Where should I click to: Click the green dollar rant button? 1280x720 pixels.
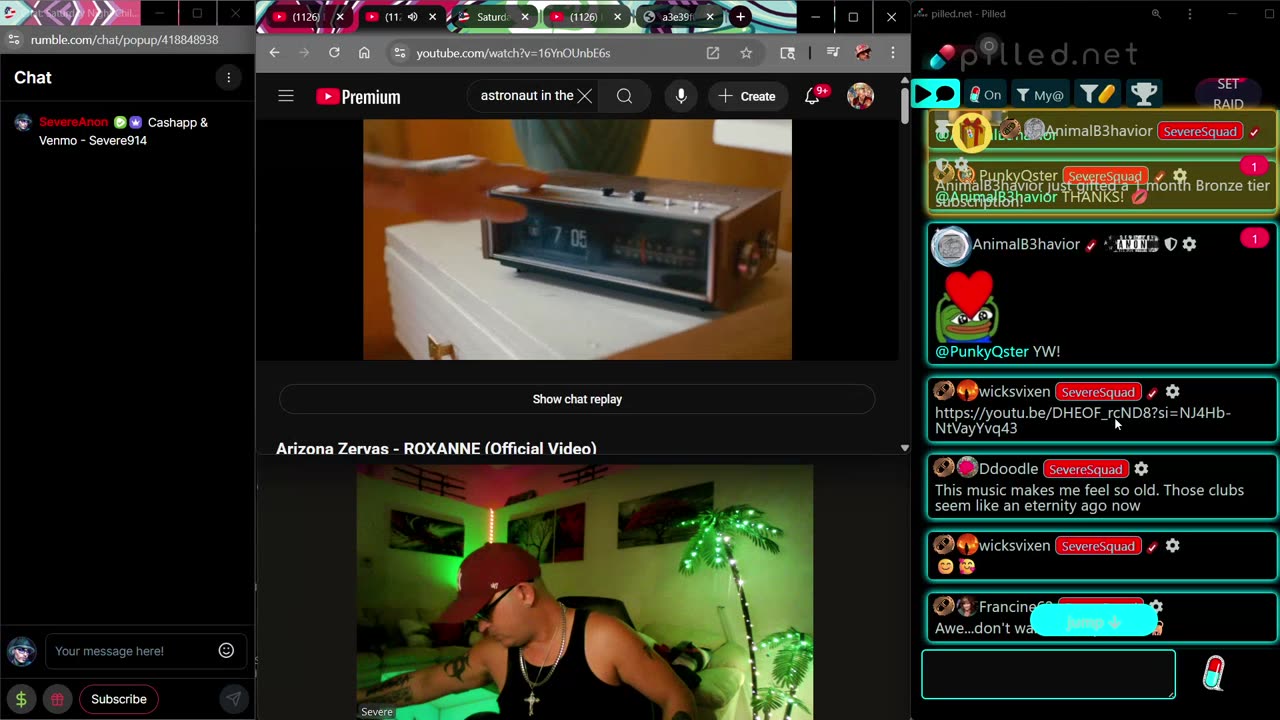click(21, 699)
